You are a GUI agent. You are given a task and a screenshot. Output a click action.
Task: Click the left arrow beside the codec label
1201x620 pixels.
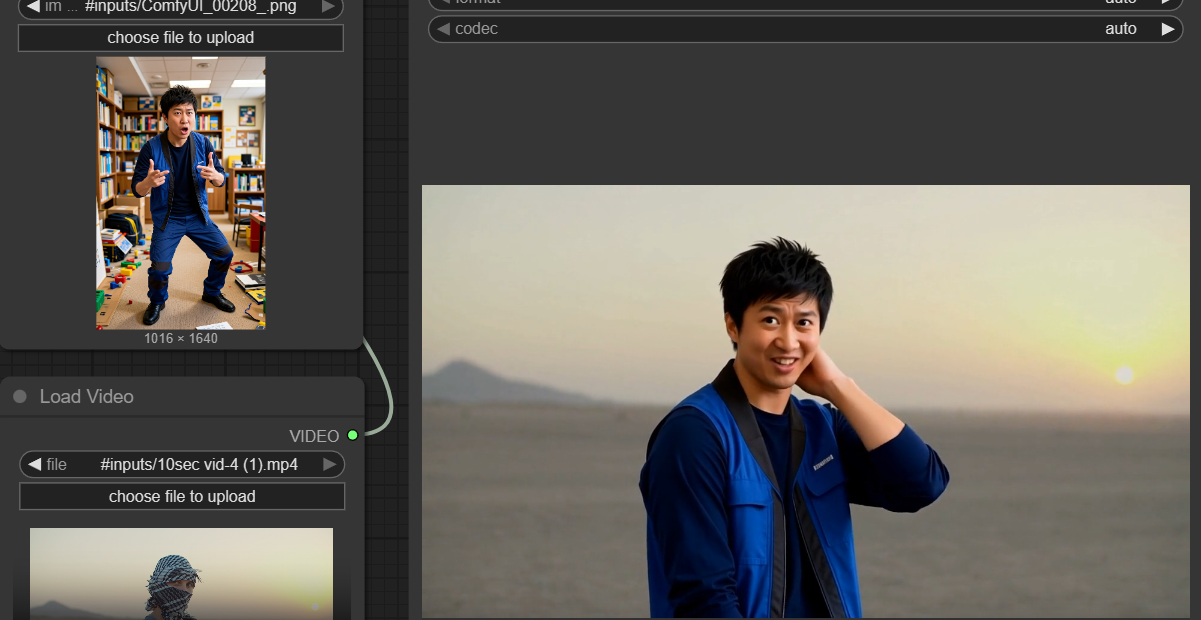(443, 29)
